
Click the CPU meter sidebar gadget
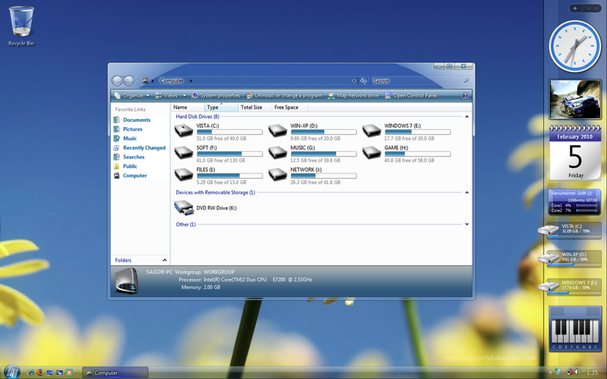575,202
